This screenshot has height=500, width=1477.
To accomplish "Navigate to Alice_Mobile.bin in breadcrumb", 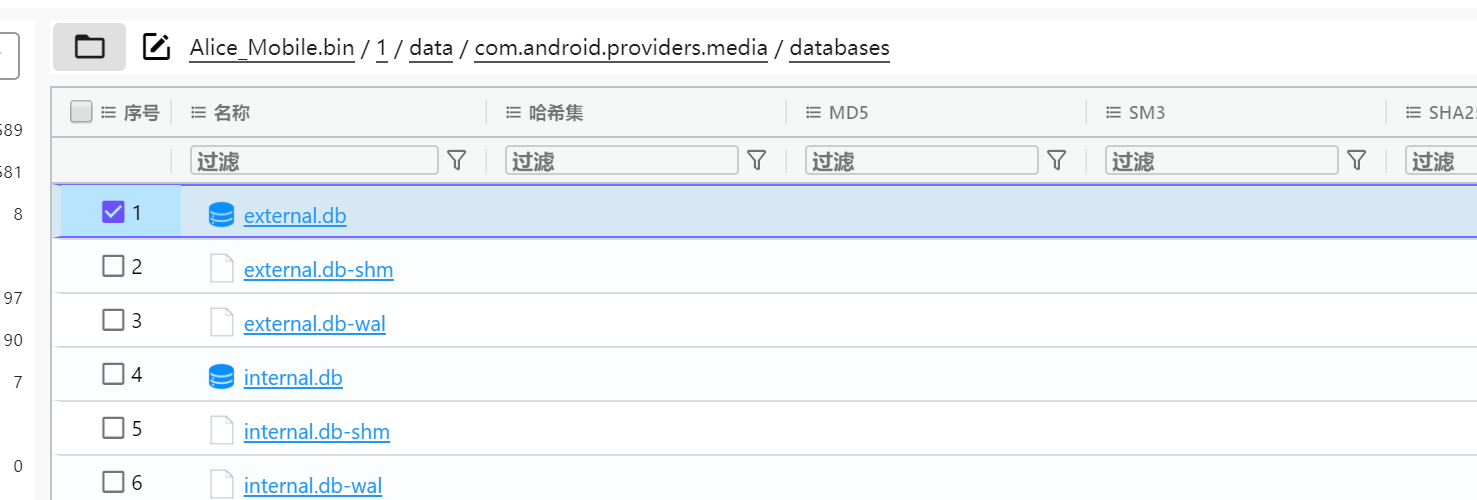I will pyautogui.click(x=271, y=48).
